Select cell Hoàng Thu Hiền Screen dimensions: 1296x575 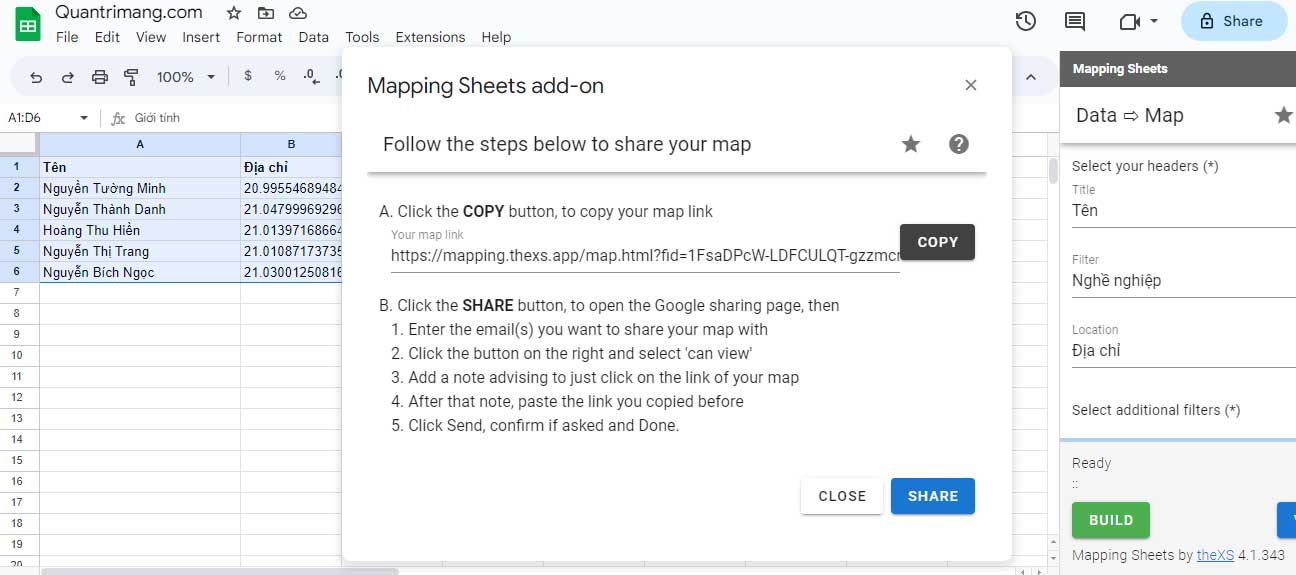click(x=140, y=230)
